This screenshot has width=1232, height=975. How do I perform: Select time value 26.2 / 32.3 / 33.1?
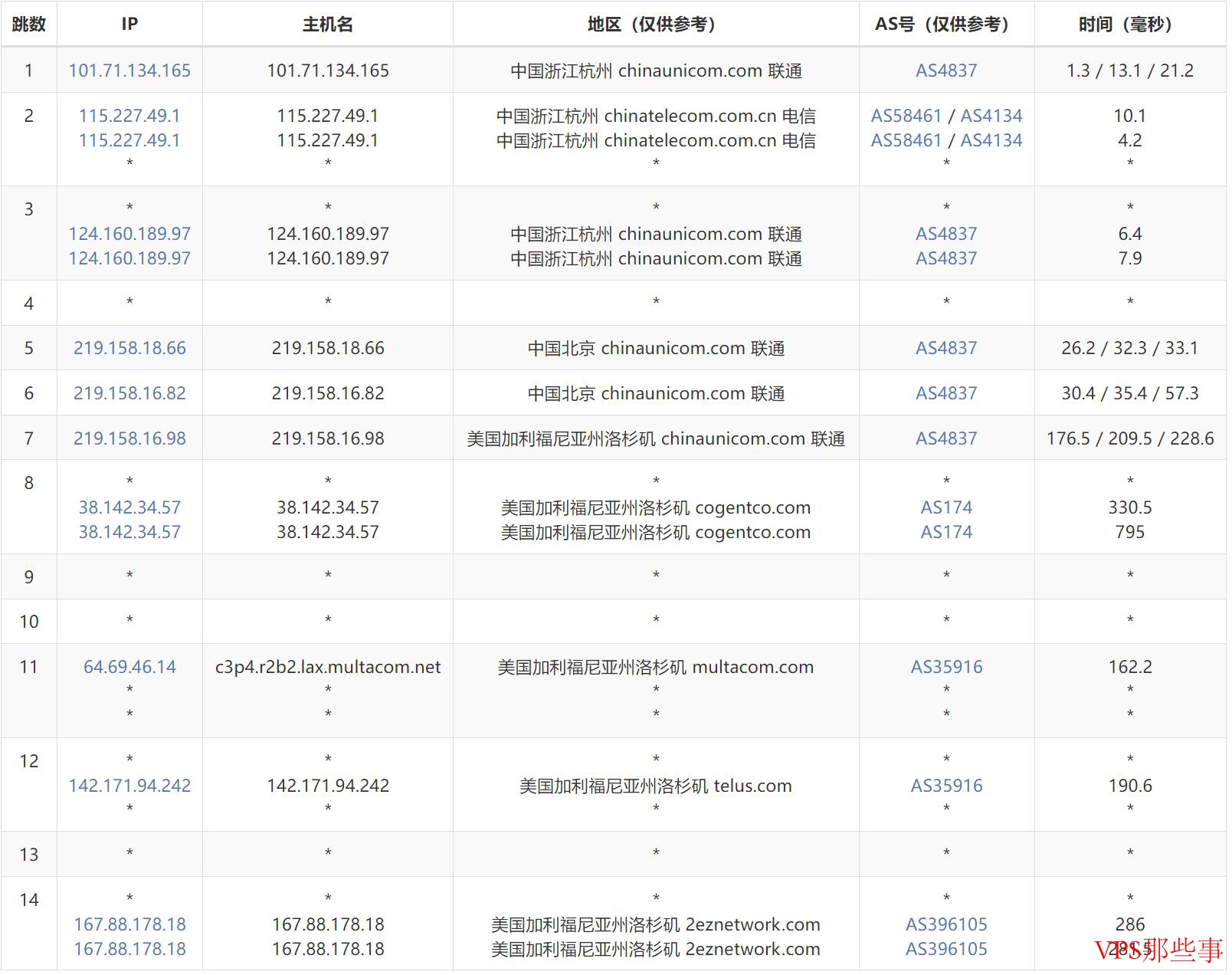coord(1130,348)
